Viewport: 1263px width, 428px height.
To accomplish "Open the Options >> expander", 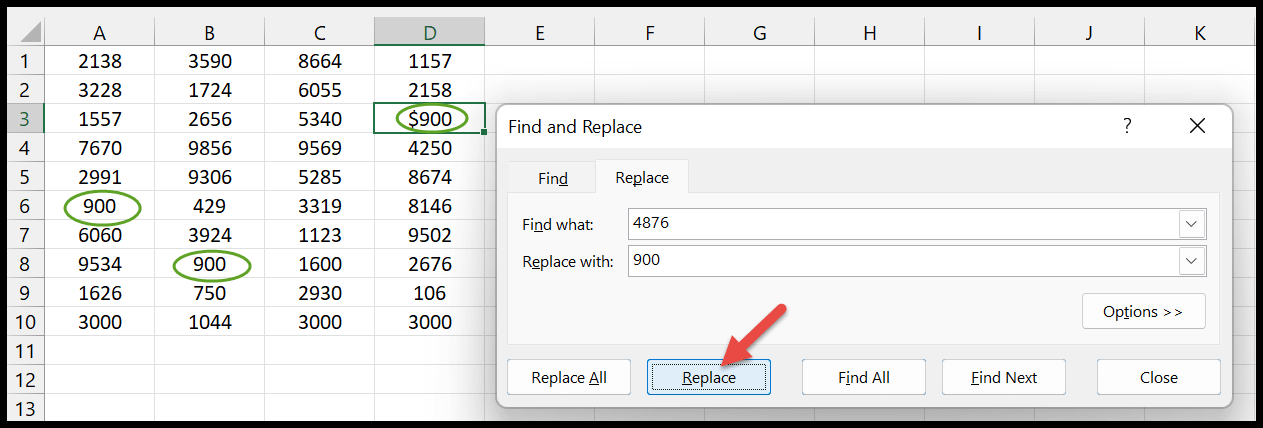I will 1143,312.
